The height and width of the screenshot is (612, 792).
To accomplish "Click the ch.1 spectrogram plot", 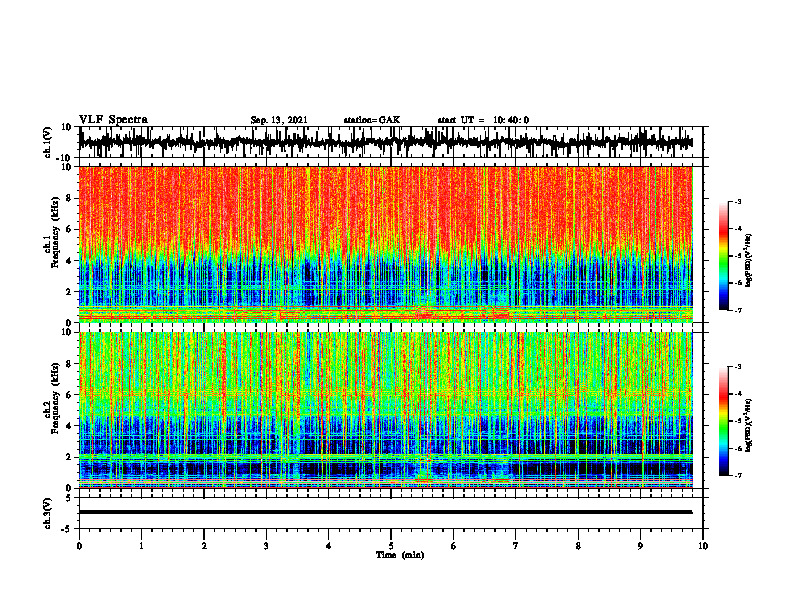I will (386, 244).
